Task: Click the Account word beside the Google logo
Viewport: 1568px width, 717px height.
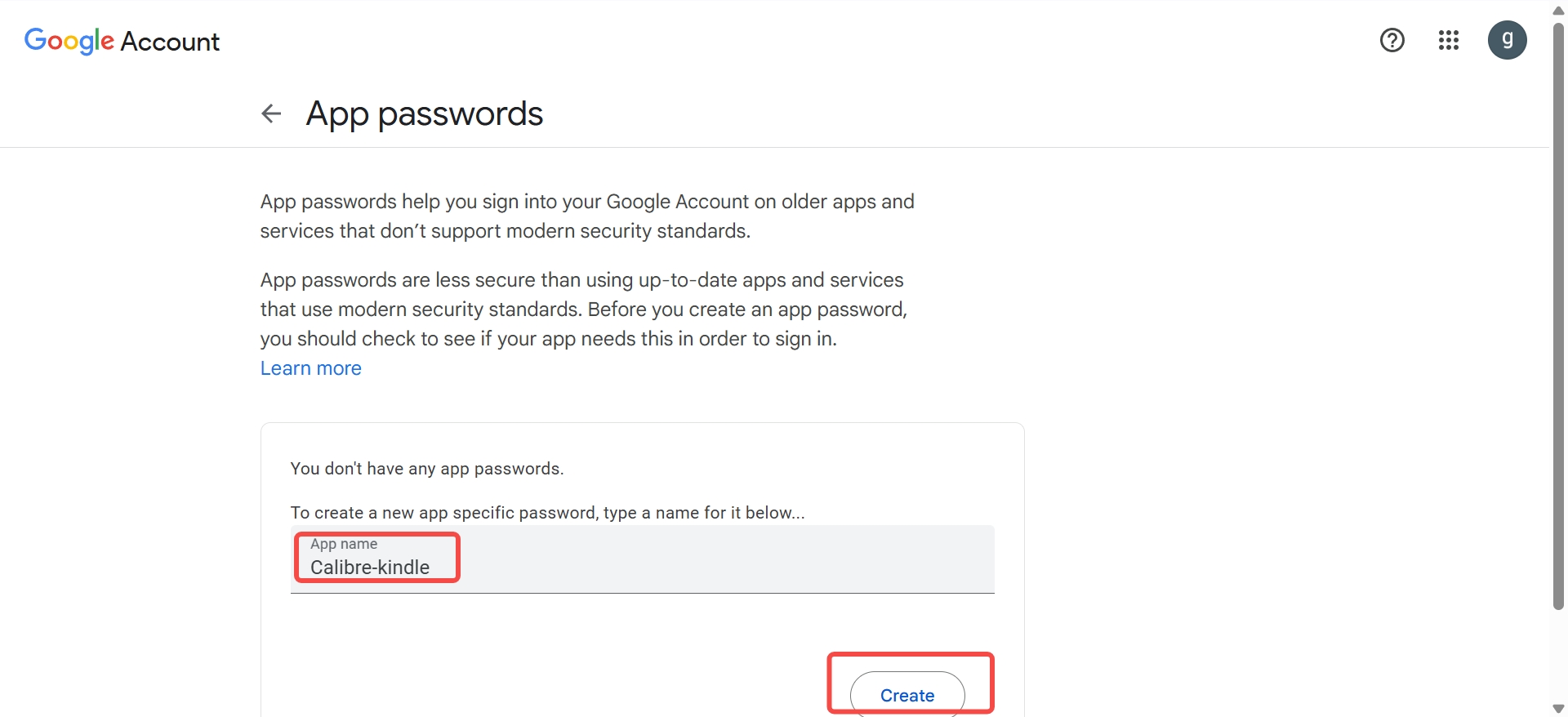Action: 170,42
